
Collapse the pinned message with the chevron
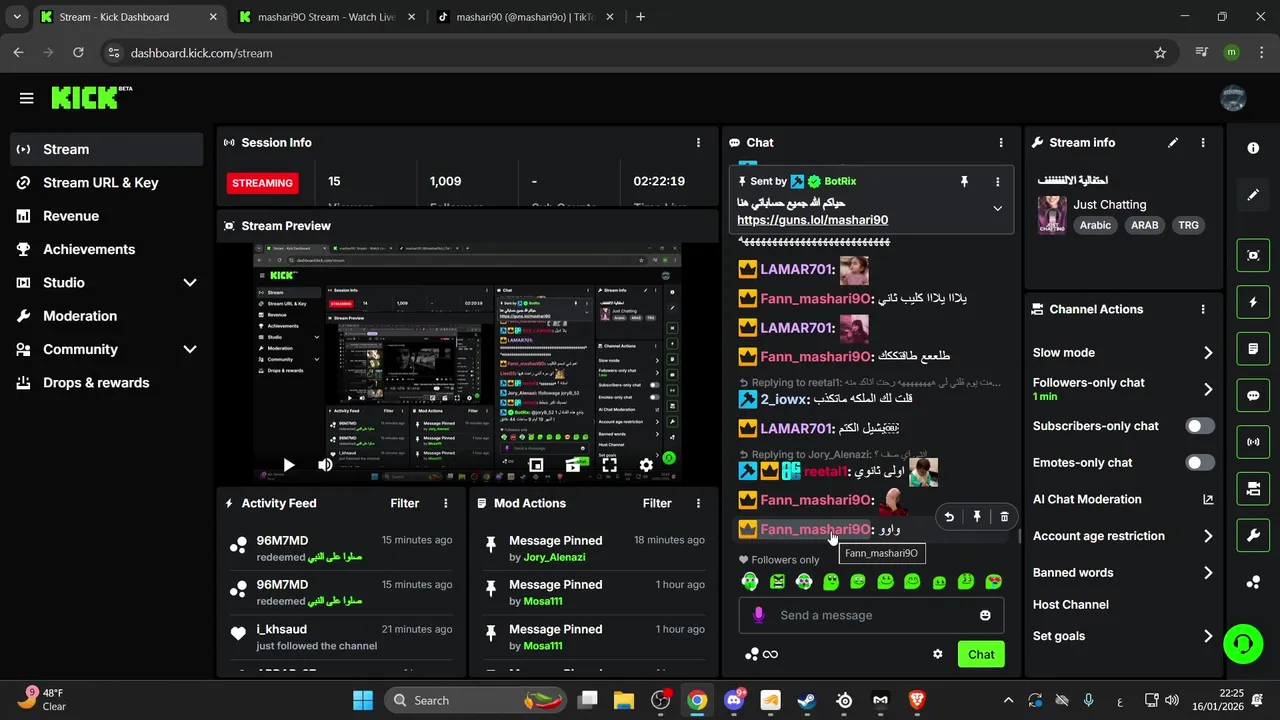click(997, 208)
